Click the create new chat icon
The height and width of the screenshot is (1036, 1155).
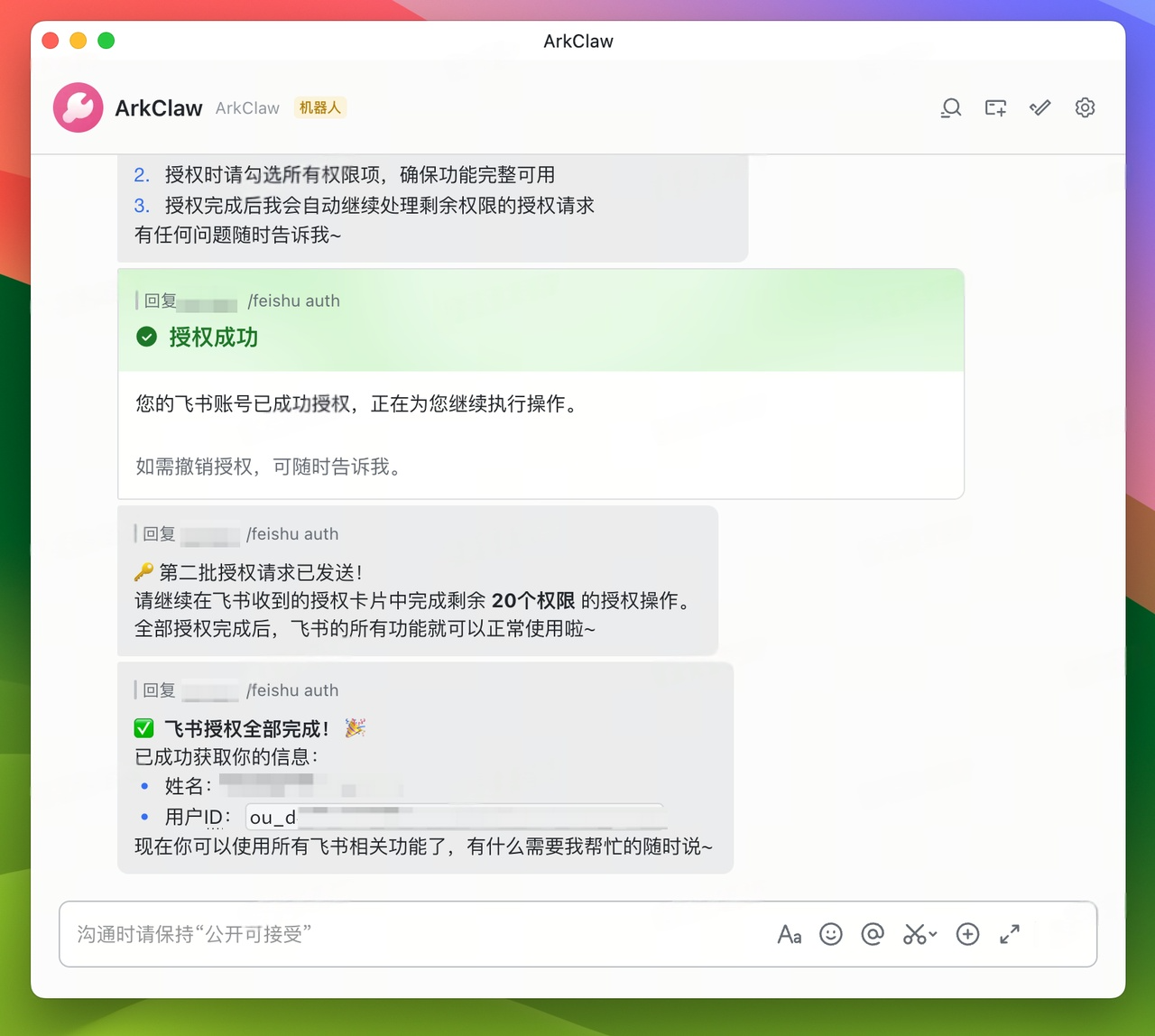(994, 107)
